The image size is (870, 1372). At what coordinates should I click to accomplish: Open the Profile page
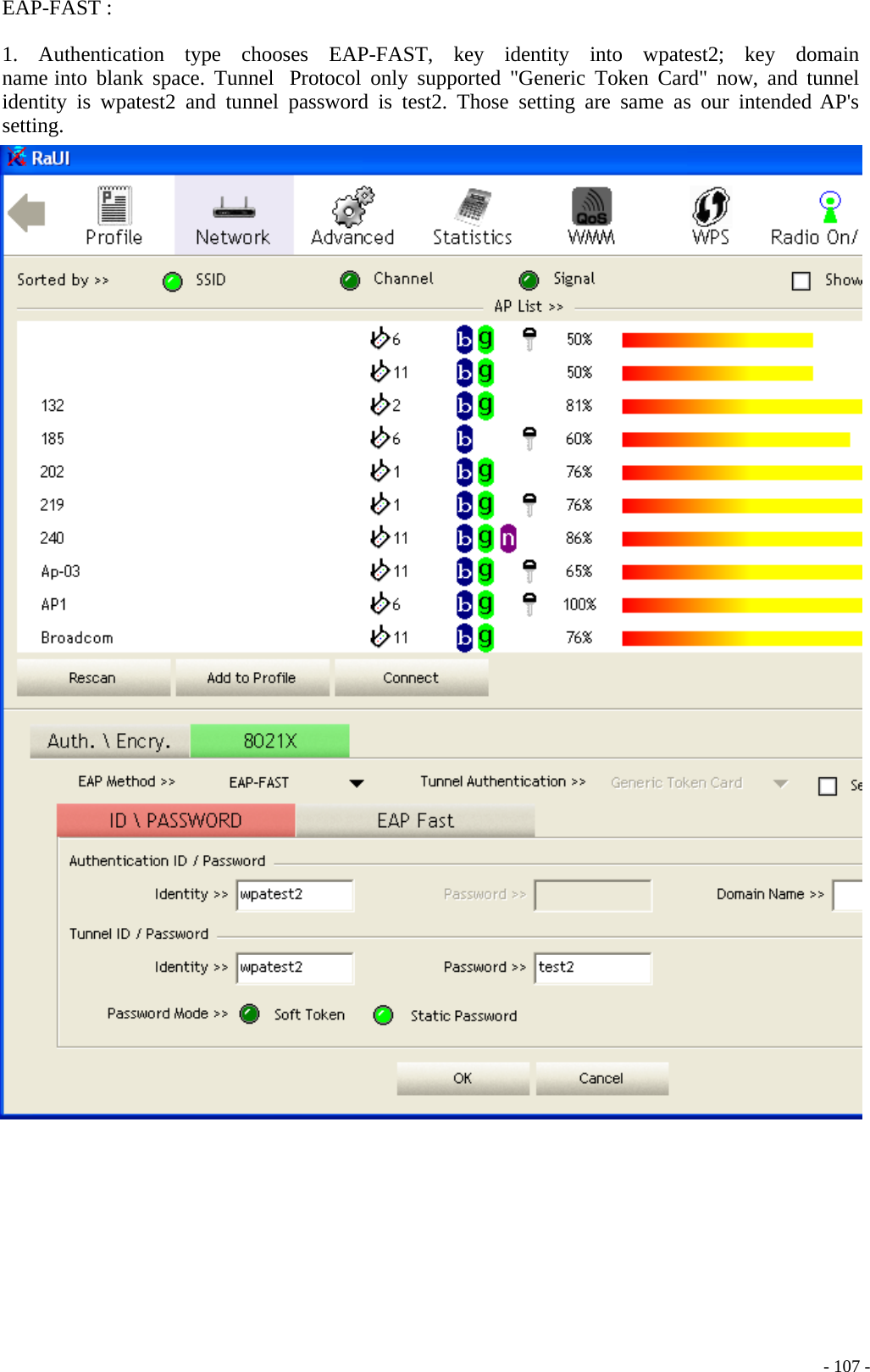(114, 216)
